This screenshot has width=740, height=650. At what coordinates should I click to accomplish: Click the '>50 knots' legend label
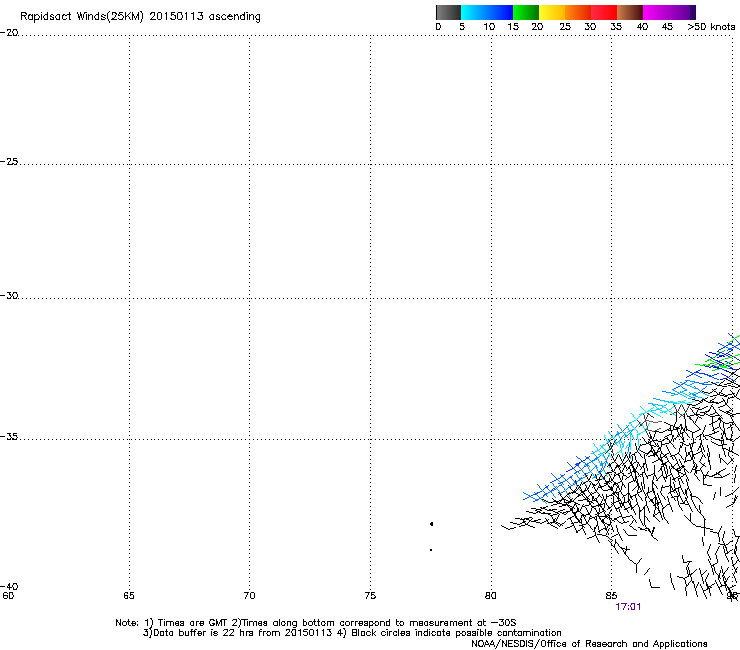click(x=711, y=27)
